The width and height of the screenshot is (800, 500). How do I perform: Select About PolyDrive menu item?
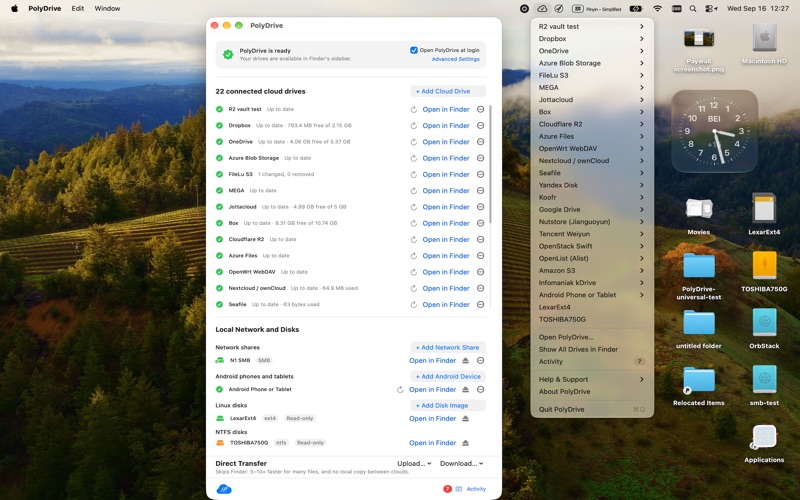pos(592,392)
